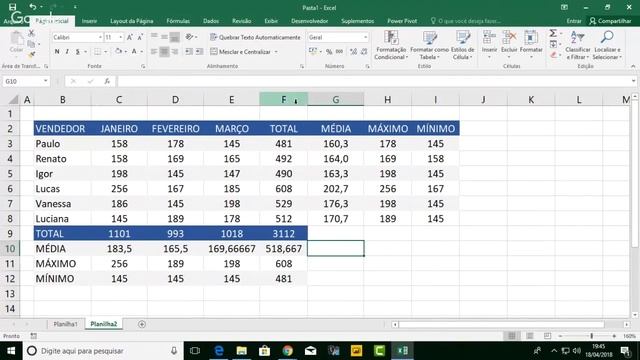Click Quebrar Texto Automaticamente
The height and width of the screenshot is (360, 640).
pyautogui.click(x=255, y=37)
